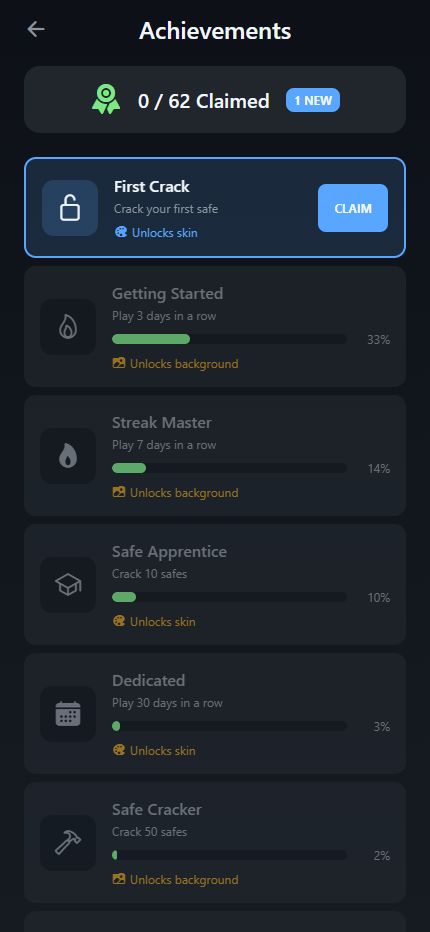The height and width of the screenshot is (932, 430).
Task: Click the calendar icon for Dedicated
Action: point(68,714)
